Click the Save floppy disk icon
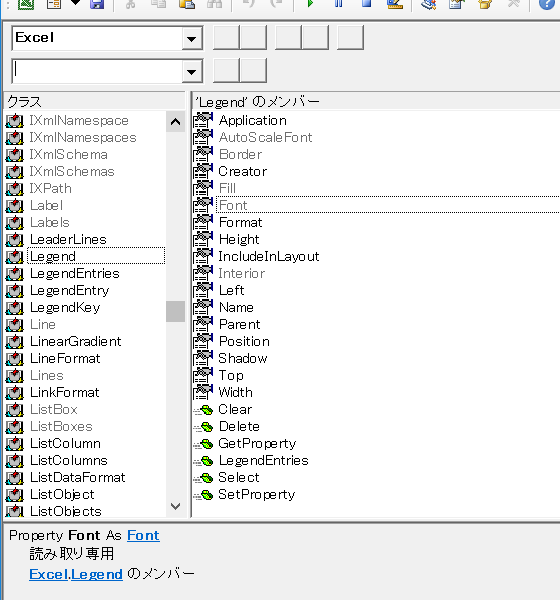The height and width of the screenshot is (600, 560). tap(97, 4)
